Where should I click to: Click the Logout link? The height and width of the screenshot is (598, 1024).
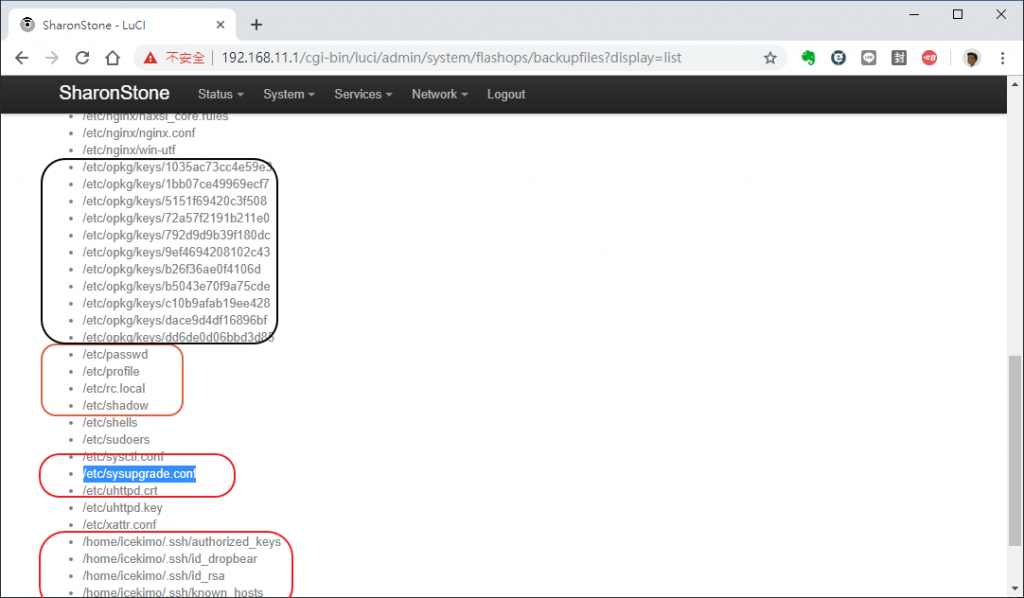506,94
